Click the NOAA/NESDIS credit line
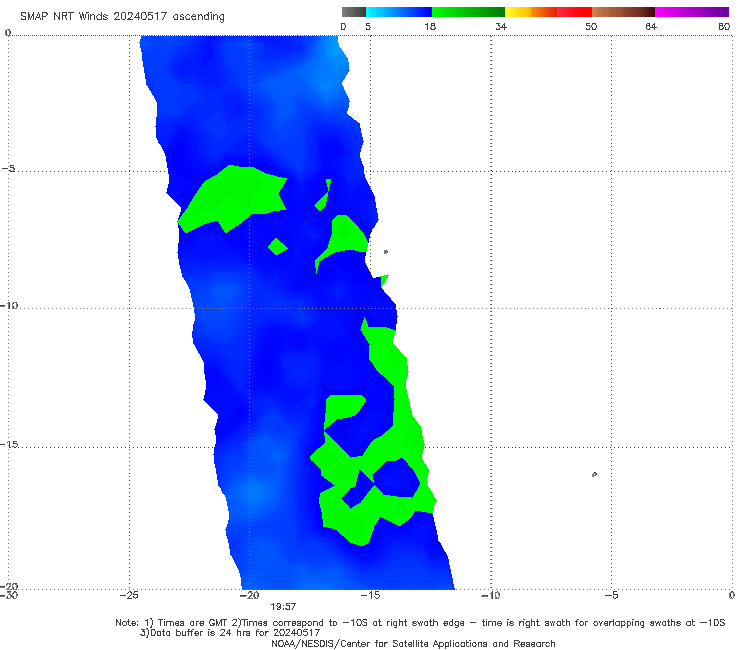 click(413, 643)
